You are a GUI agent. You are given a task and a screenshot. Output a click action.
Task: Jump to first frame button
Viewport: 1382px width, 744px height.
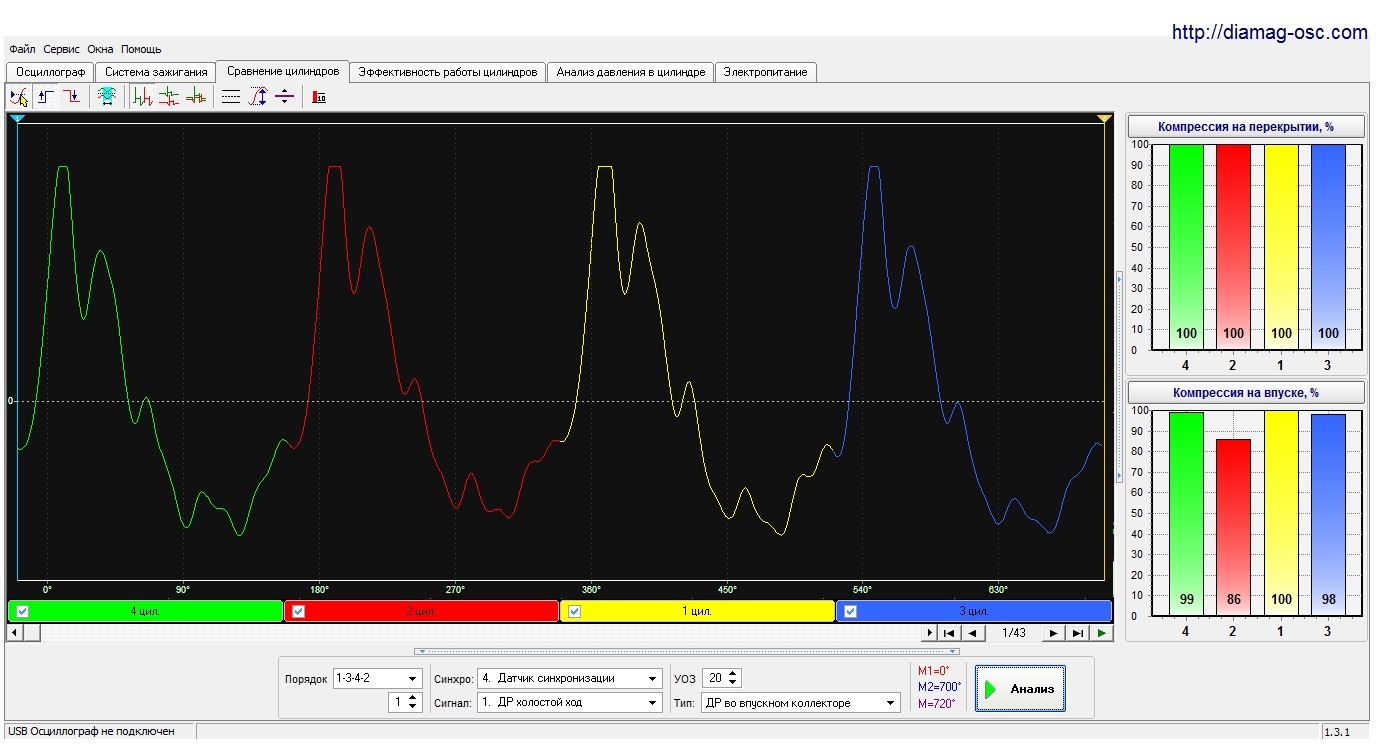click(950, 633)
